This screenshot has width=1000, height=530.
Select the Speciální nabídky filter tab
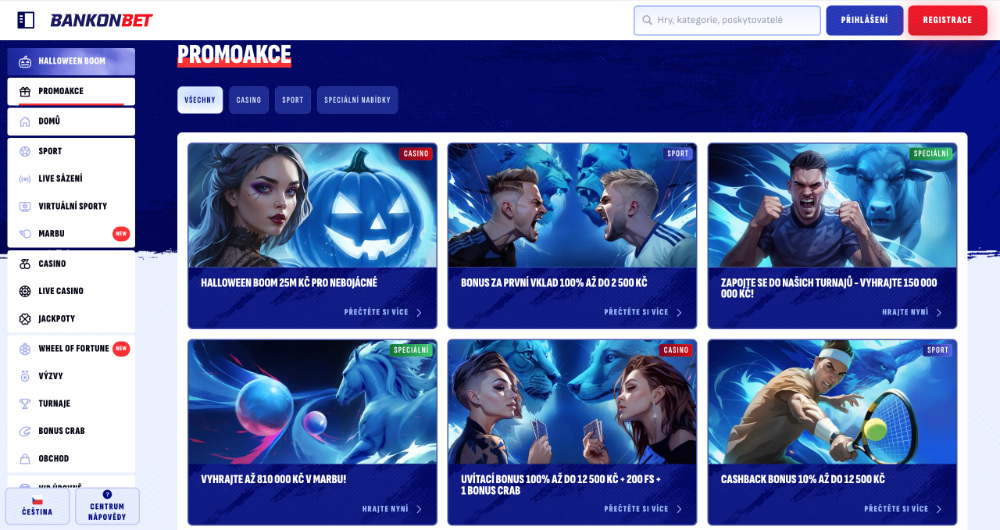(x=357, y=100)
